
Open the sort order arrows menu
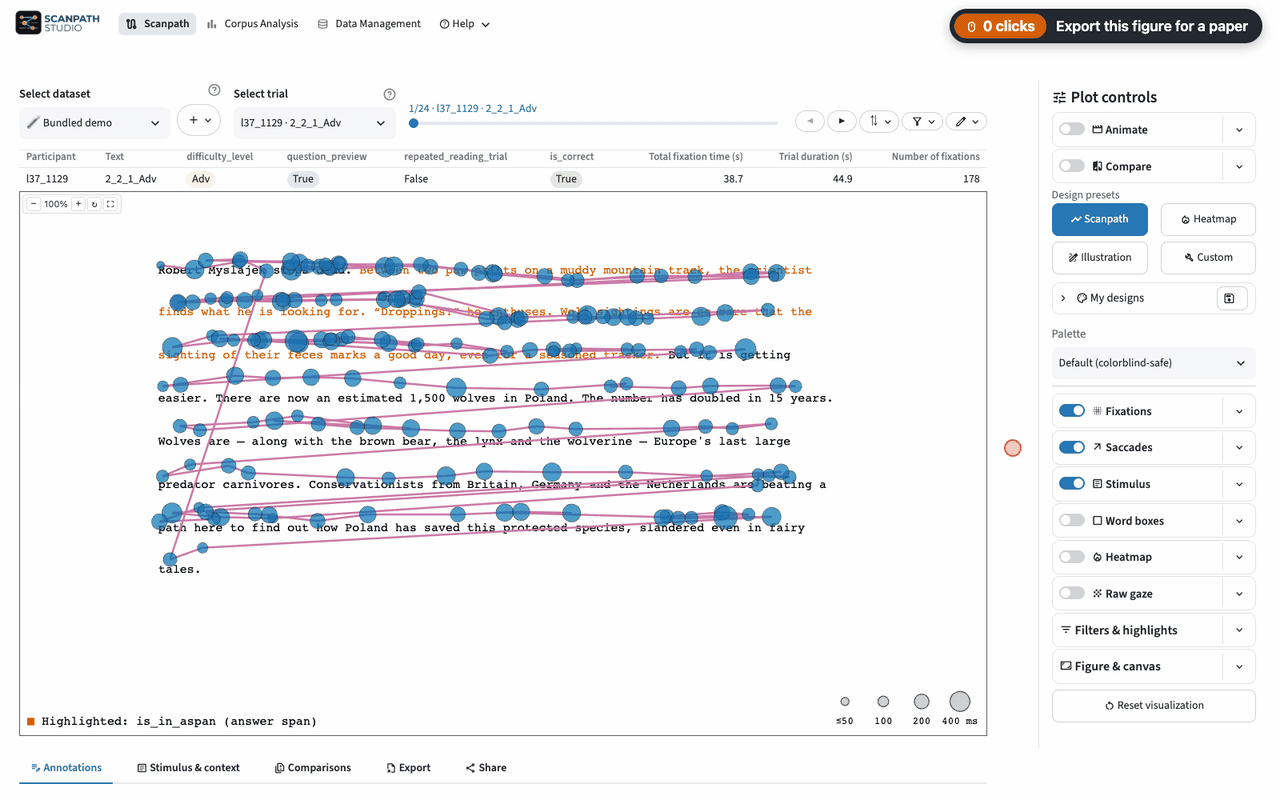(x=880, y=121)
